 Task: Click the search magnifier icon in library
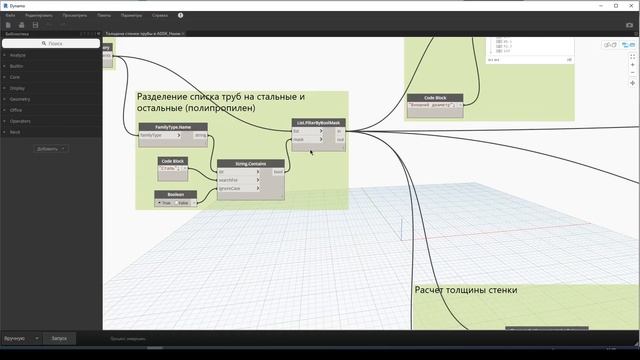pyautogui.click(x=44, y=43)
